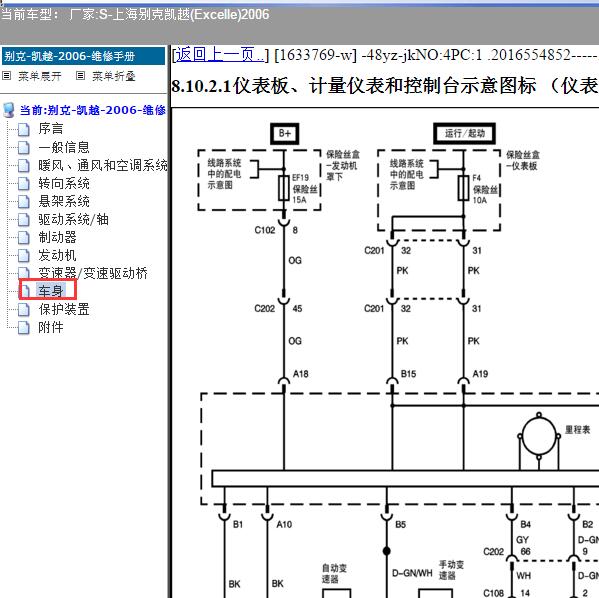Click the page icon next to 变速器/变速驱动桥
Image resolution: width=599 pixels, height=598 pixels.
pyautogui.click(x=24, y=272)
